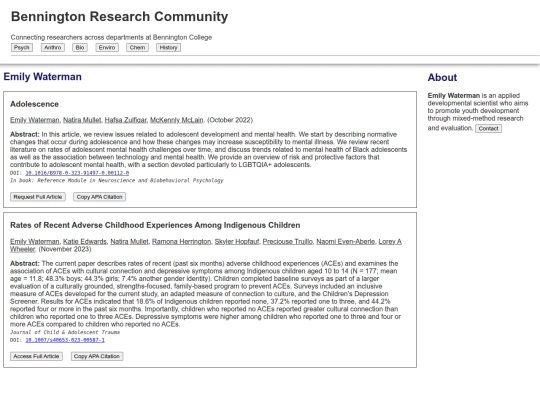Click the (October 2022) date text

[230, 120]
